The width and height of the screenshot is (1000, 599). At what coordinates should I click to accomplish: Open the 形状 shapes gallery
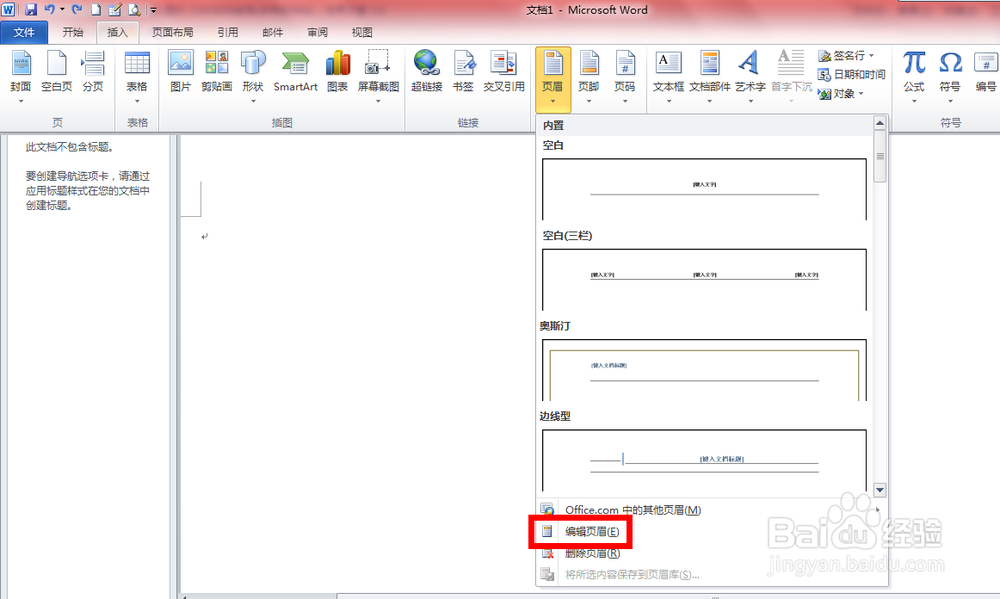pos(253,77)
